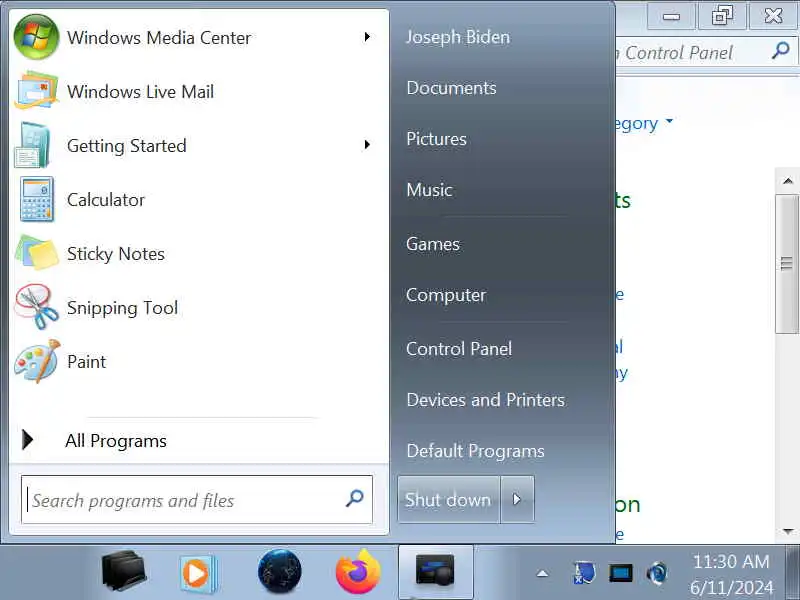Launch Windows Live Mail icon
The image size is (800, 600).
[36, 91]
